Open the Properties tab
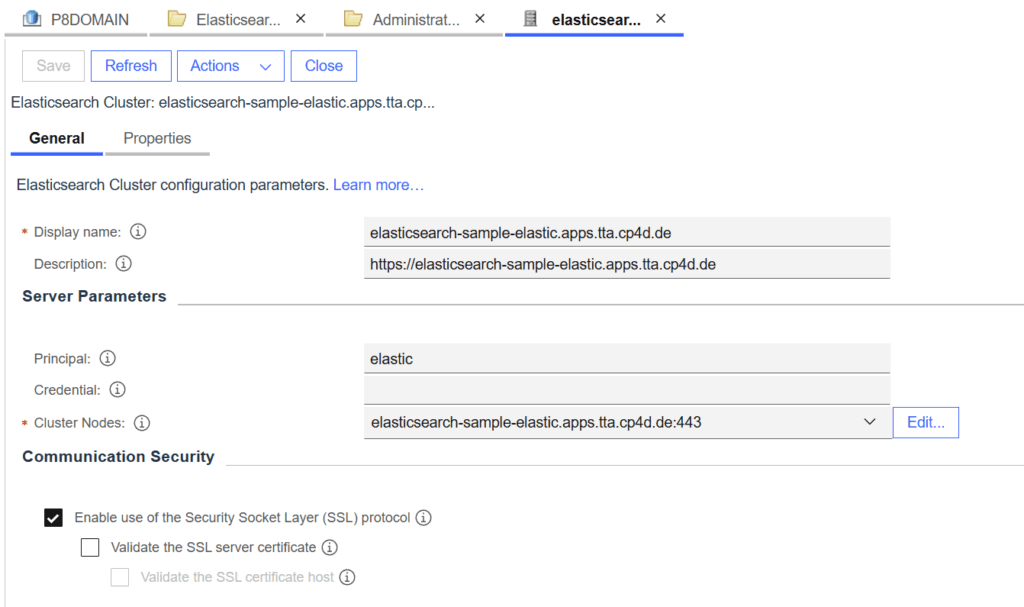 157,139
